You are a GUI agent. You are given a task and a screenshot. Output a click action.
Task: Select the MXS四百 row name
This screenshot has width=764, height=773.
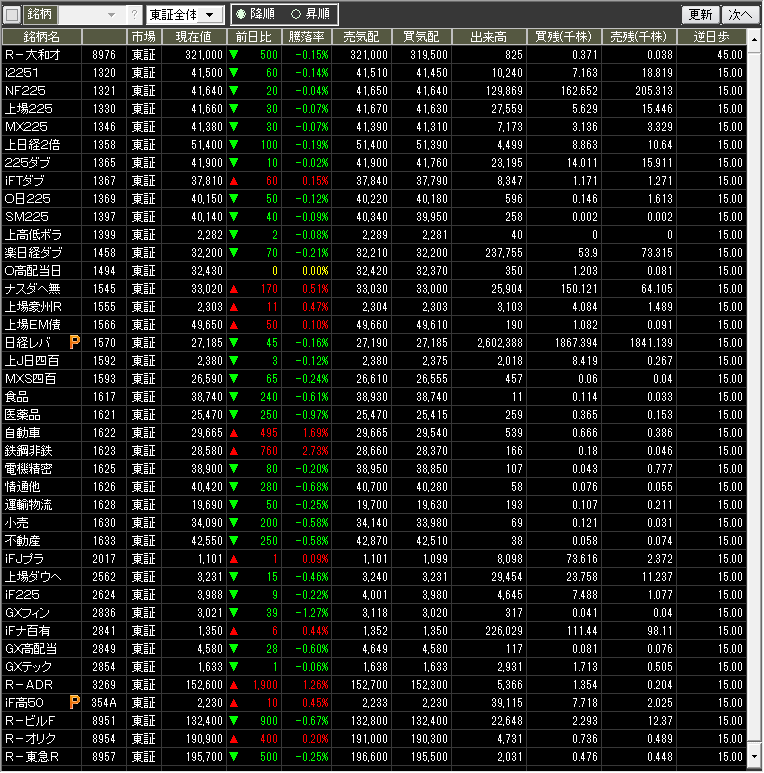coord(31,378)
